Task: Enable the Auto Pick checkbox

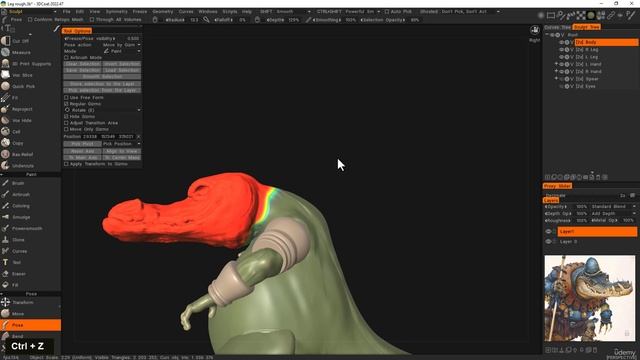Action: click(387, 11)
